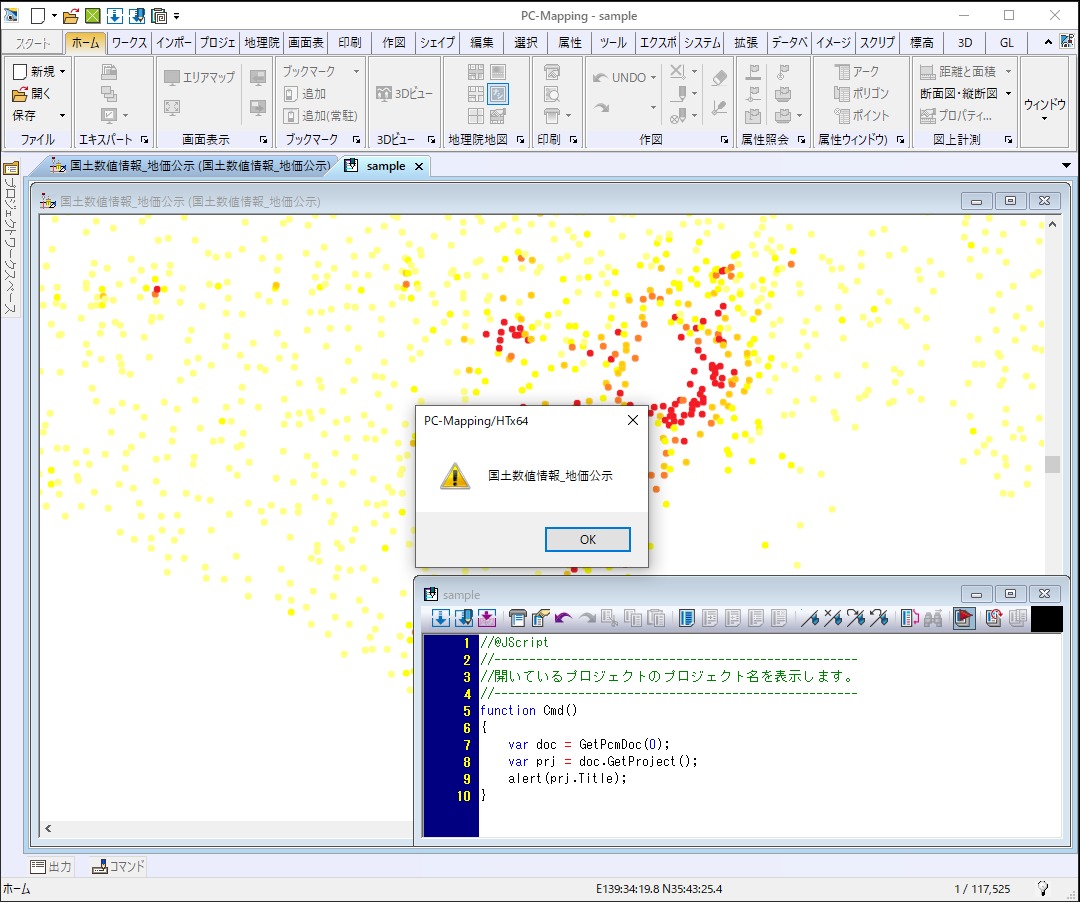The height and width of the screenshot is (902, 1080).
Task: Click the open folder icon in quick access toolbar
Action: point(70,15)
